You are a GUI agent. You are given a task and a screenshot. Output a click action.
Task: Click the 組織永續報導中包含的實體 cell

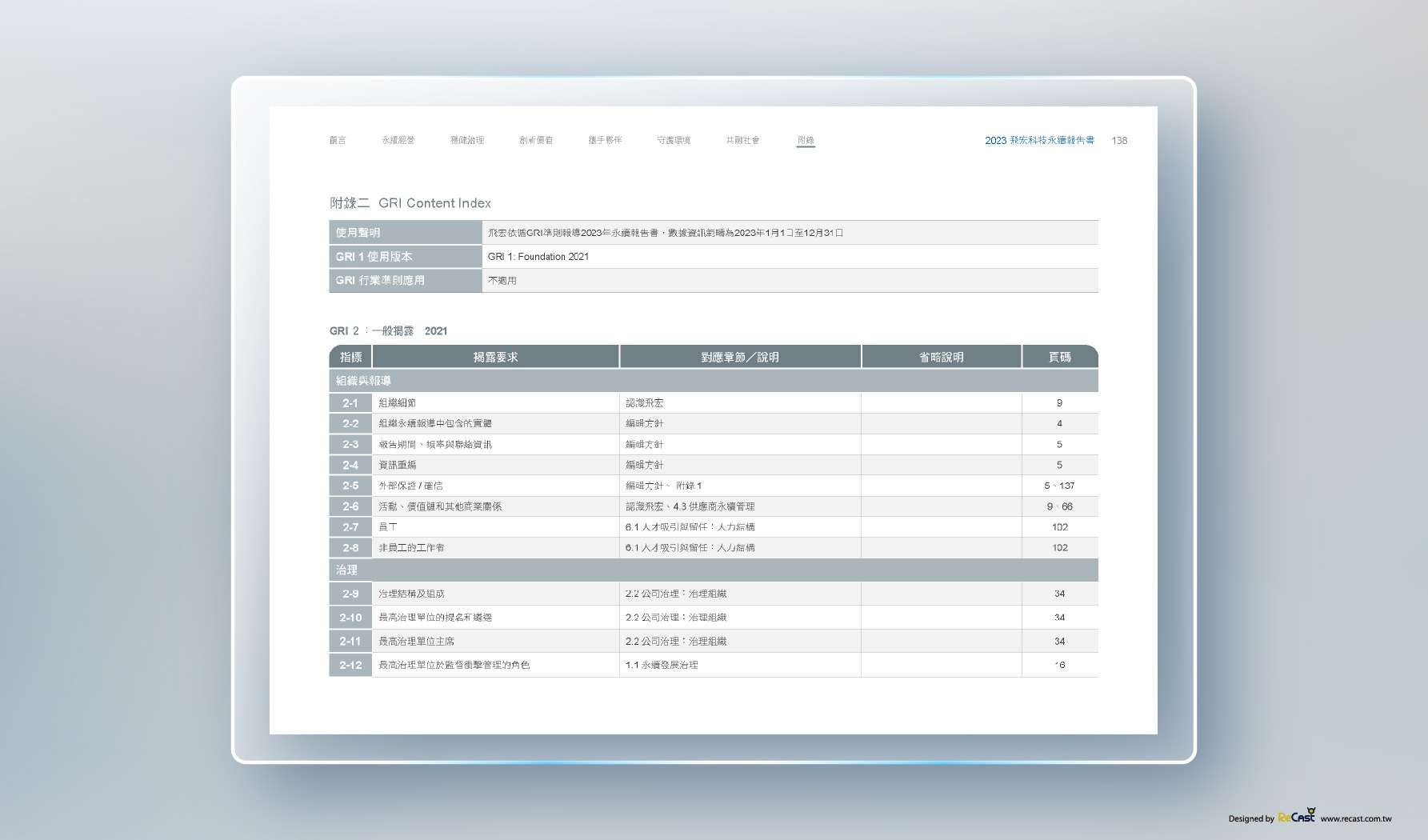[x=496, y=424]
